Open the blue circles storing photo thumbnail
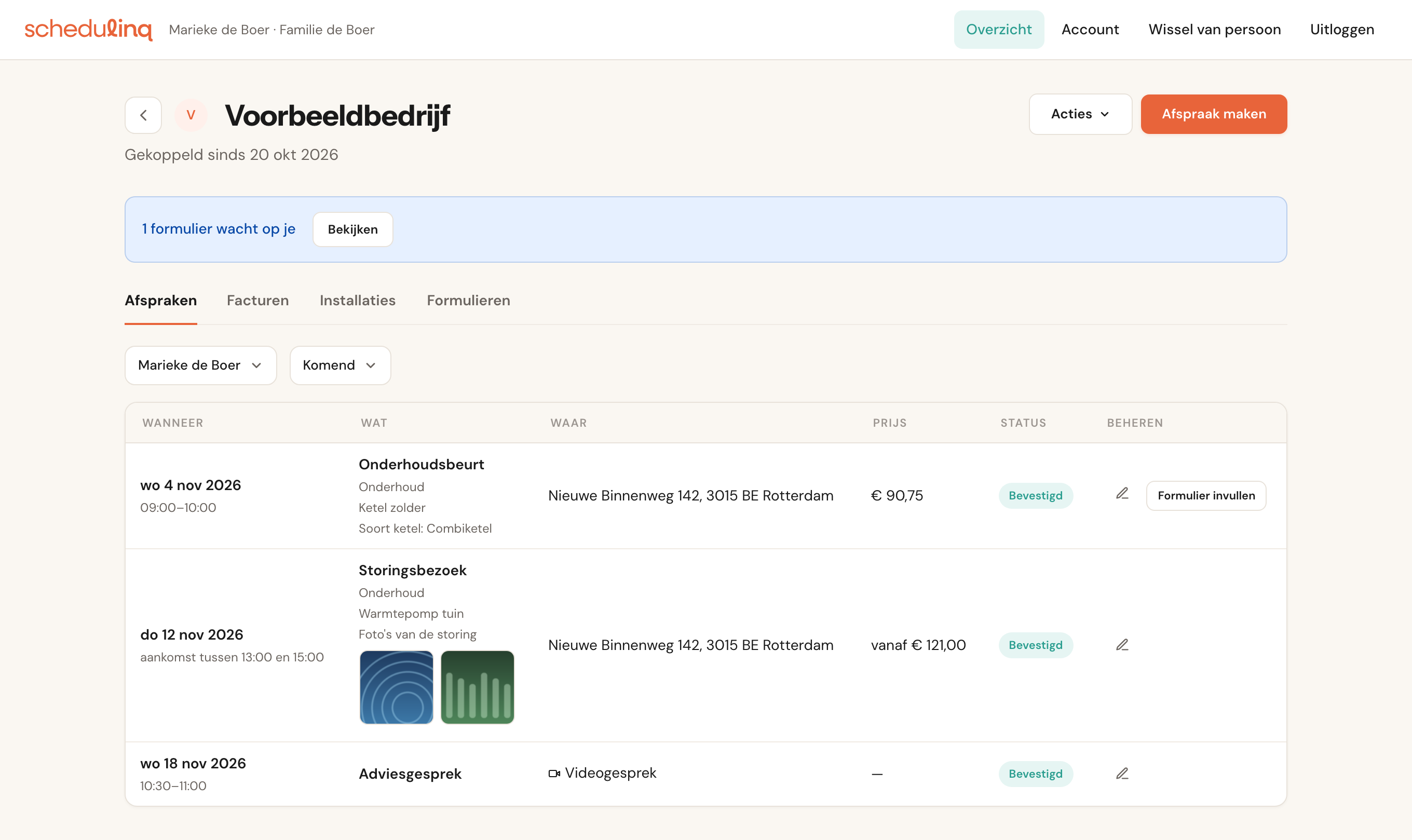The image size is (1412, 840). (396, 687)
